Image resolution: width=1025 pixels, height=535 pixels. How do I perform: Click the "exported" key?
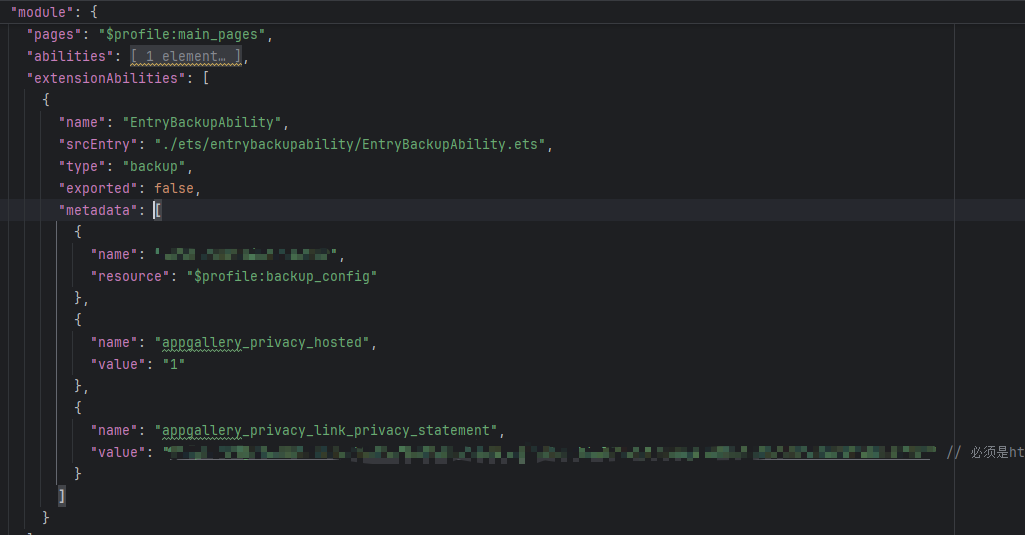pos(97,188)
